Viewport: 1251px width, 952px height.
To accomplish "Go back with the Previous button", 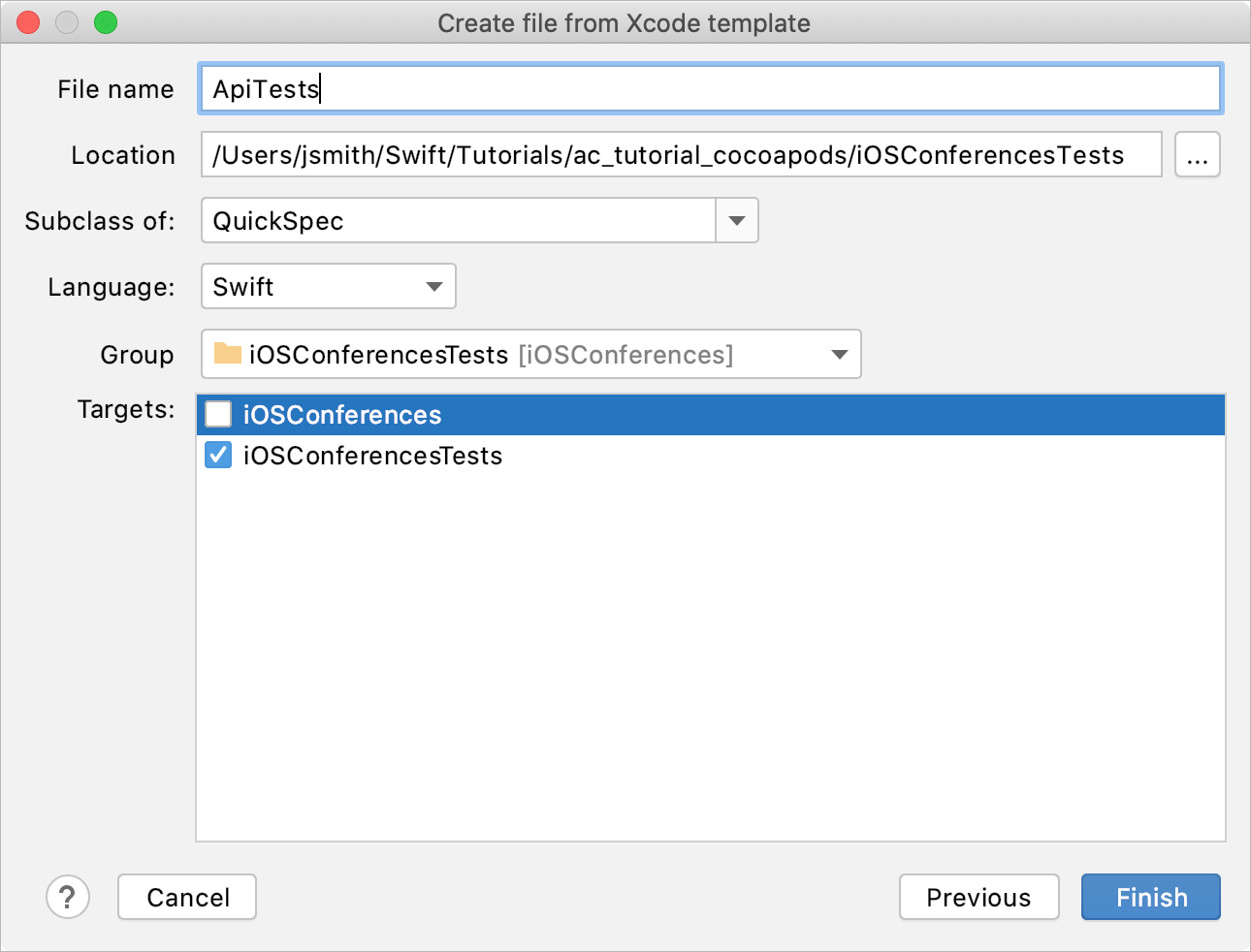I will [x=979, y=898].
